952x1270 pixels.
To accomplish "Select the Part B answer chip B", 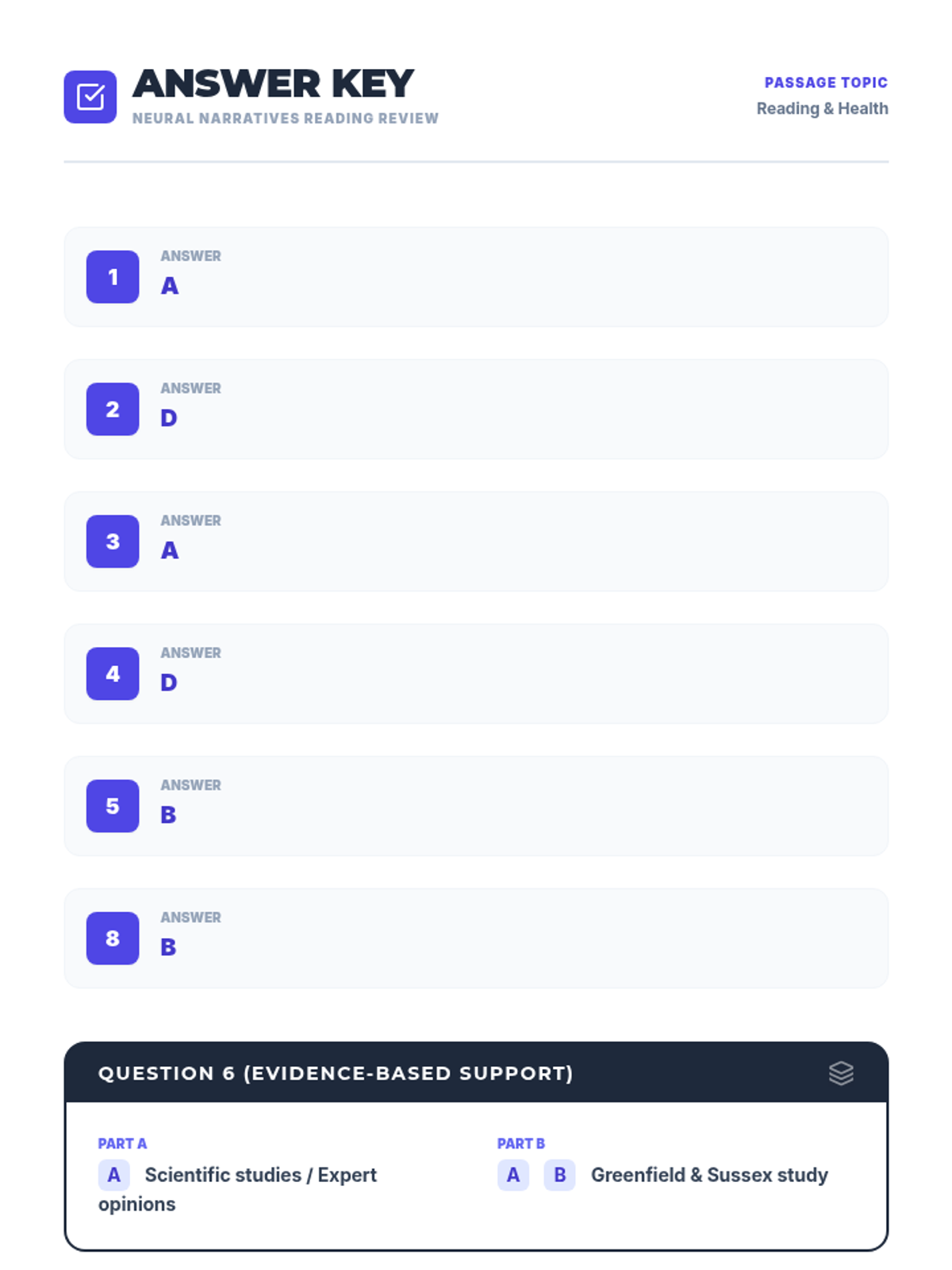I will pos(559,1175).
